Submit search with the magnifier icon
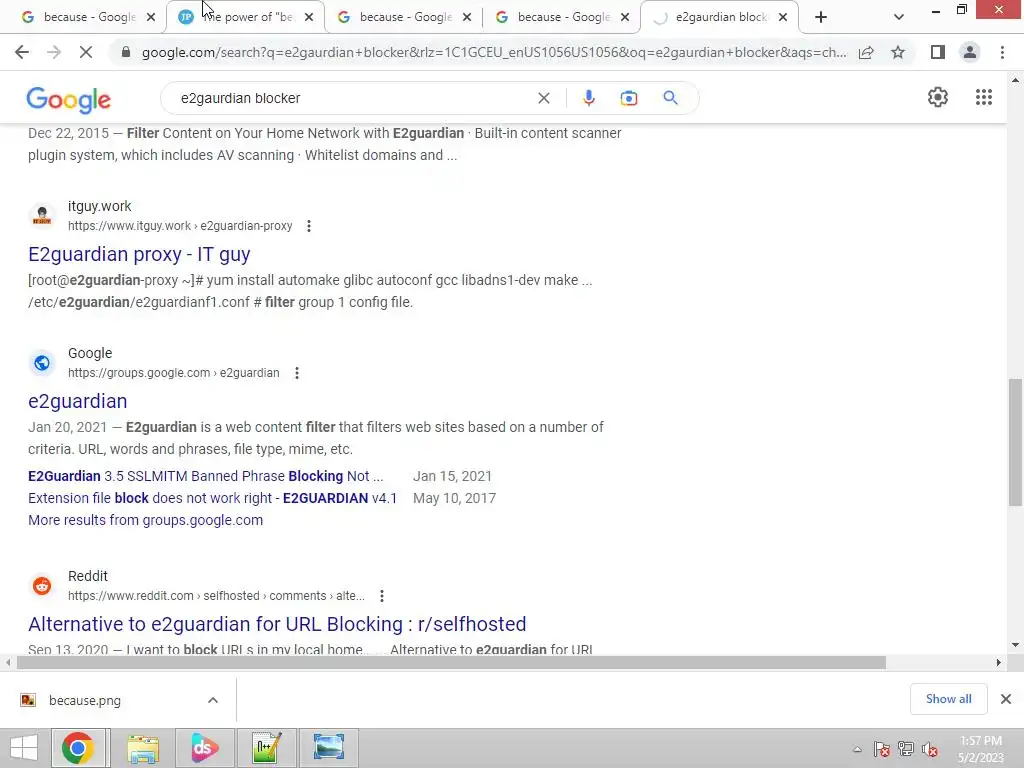Screen dimensions: 1024x768 point(670,98)
